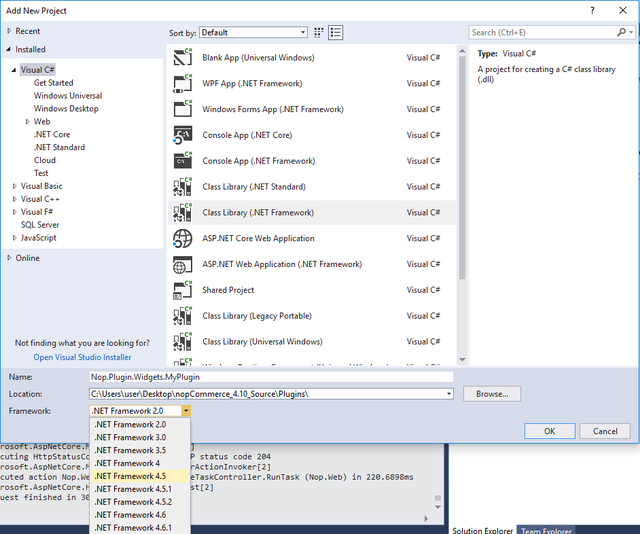This screenshot has height=534, width=640.
Task: Expand the Web tree node
Action: [x=27, y=121]
